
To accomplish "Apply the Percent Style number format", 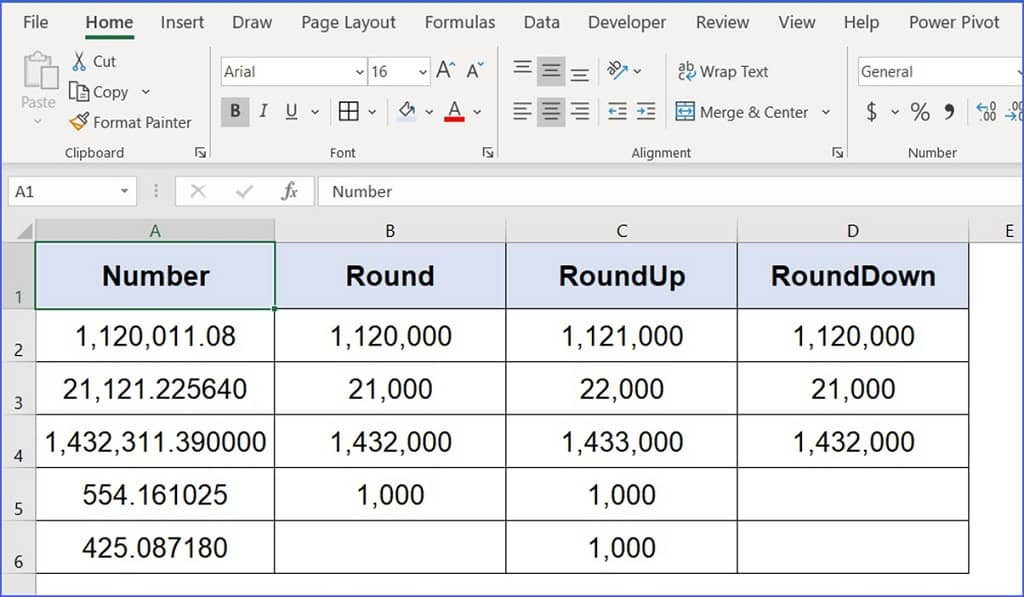I will [x=919, y=112].
